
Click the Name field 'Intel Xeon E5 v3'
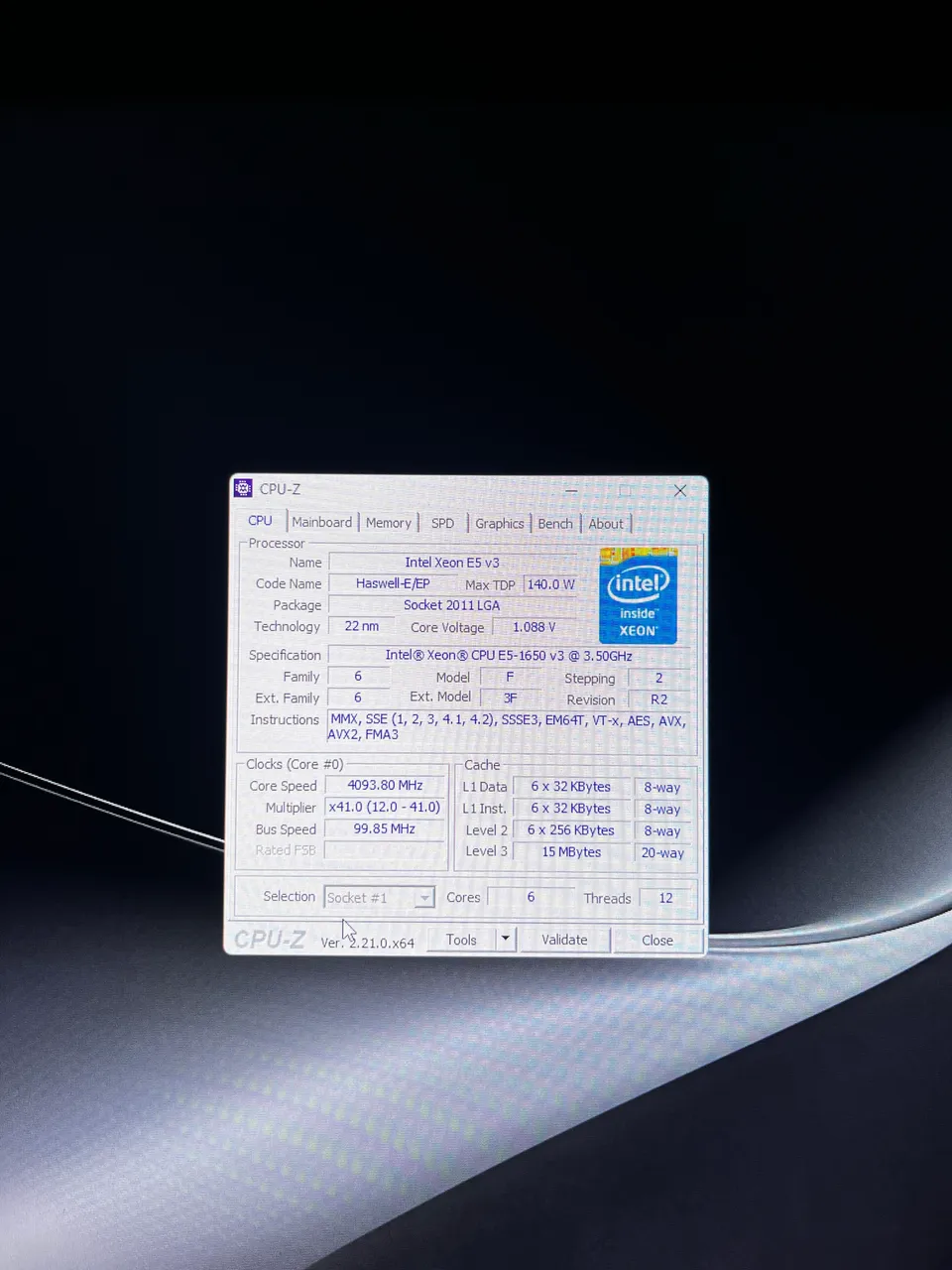pyautogui.click(x=452, y=563)
